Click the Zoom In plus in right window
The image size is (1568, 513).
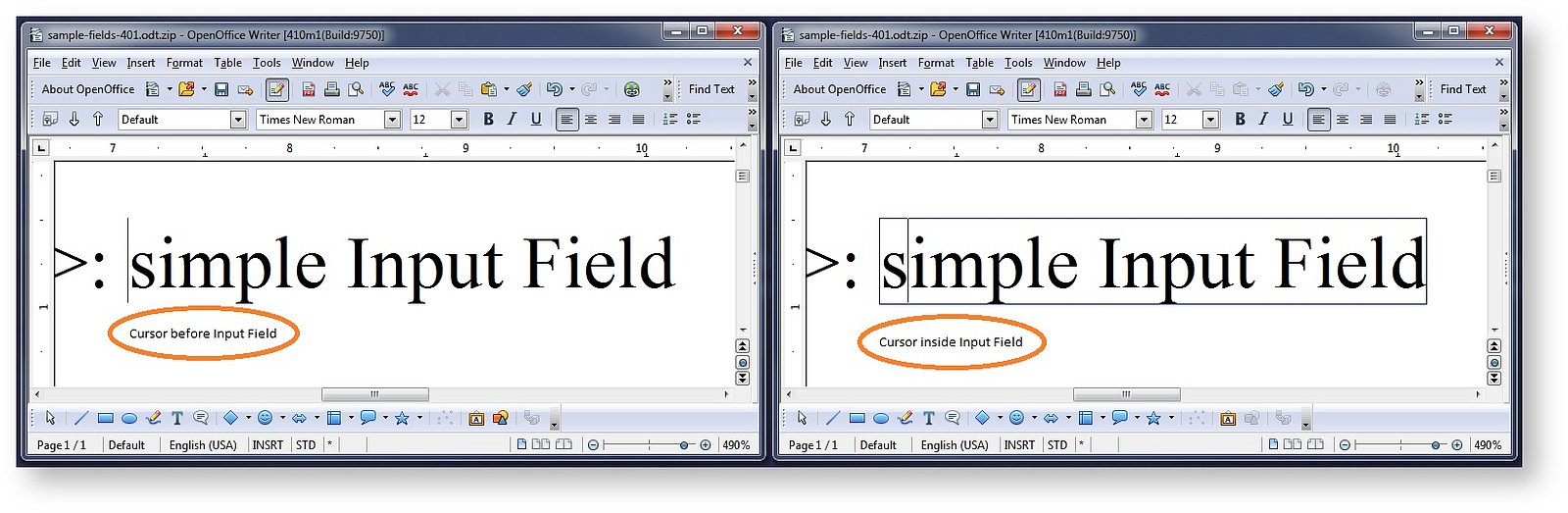pos(1457,445)
